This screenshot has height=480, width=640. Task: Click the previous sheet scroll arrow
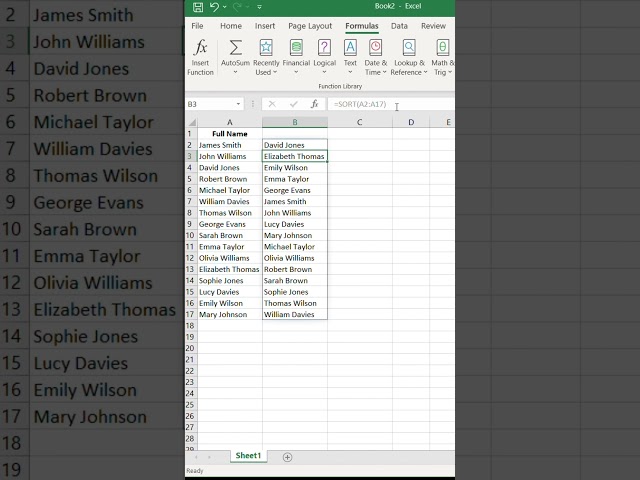[196, 457]
